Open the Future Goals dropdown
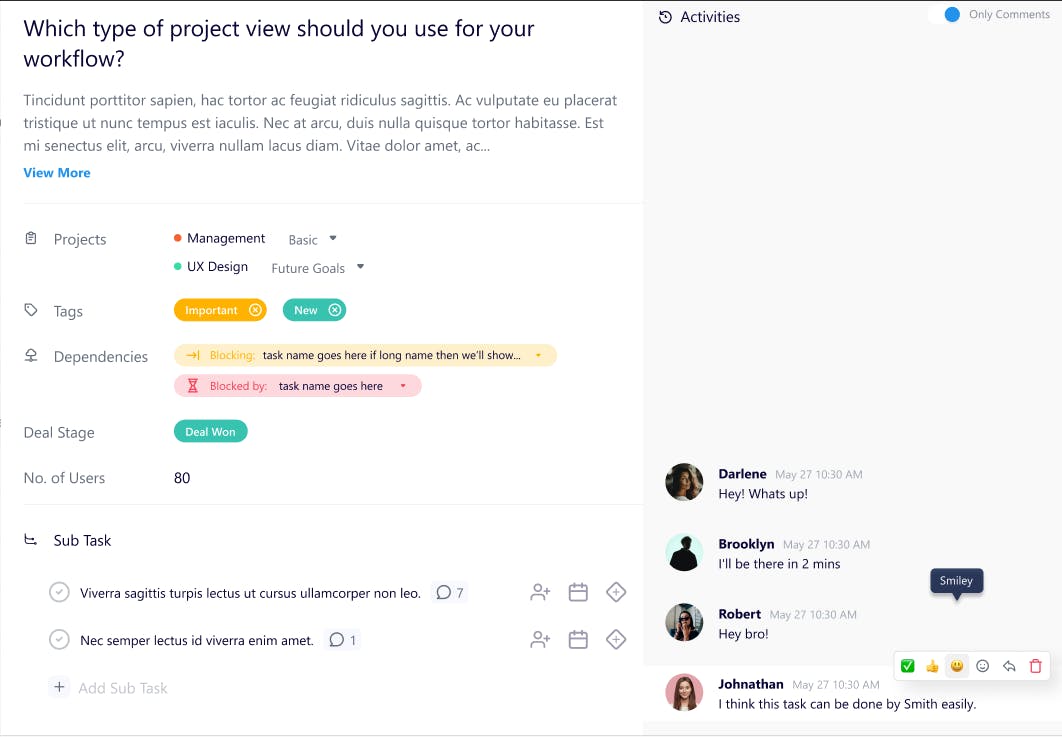 (x=360, y=267)
